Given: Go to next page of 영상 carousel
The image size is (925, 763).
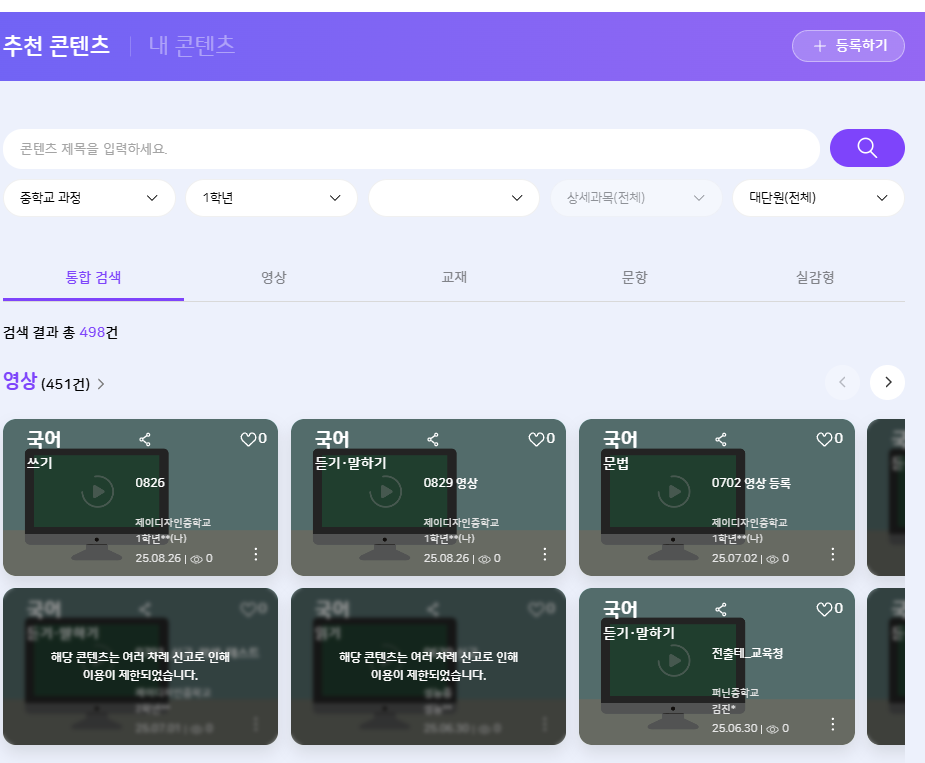Looking at the screenshot, I should click(887, 382).
